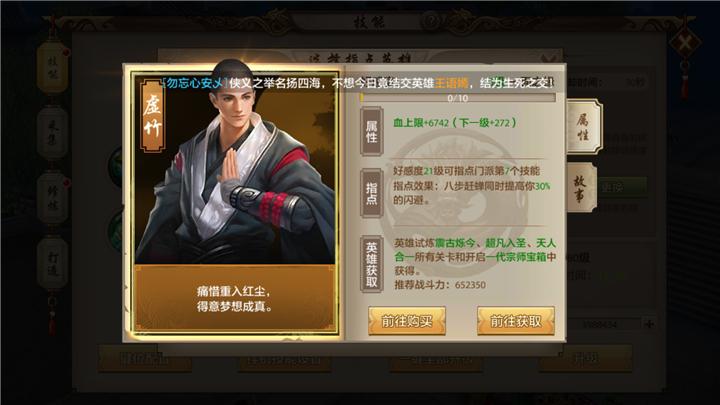Viewport: 720px width, 405px height.
Task: Click the question mark help icon
Action: point(431,21)
